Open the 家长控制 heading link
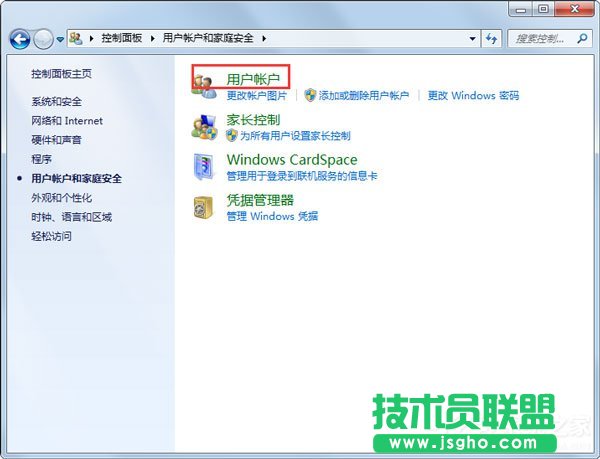This screenshot has width=600, height=459. [253, 120]
